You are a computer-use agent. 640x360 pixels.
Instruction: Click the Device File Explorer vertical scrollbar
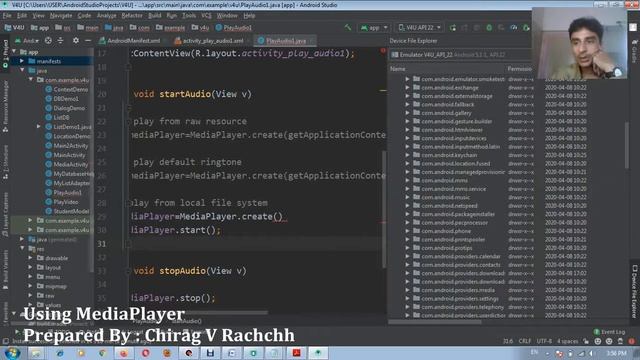pos(627,145)
